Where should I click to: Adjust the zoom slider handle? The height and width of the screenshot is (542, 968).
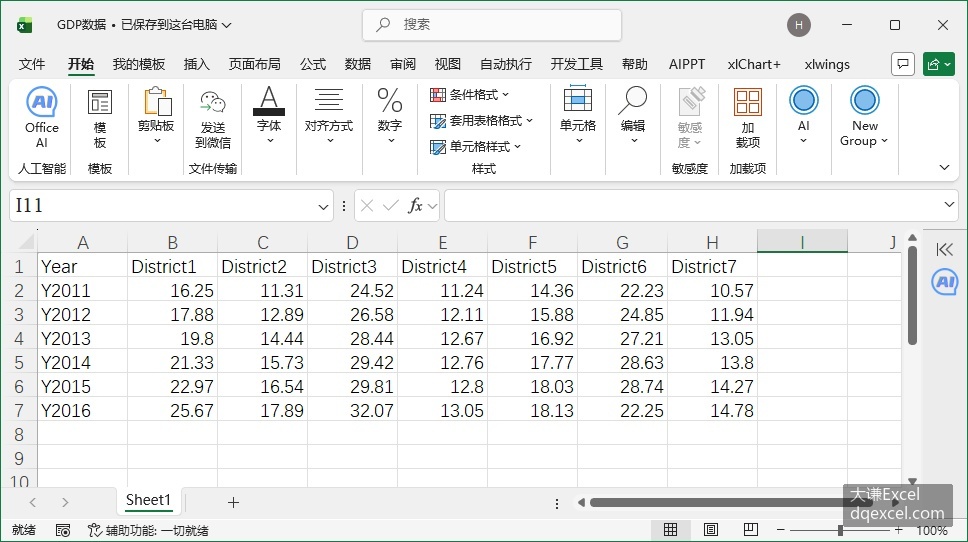840,530
